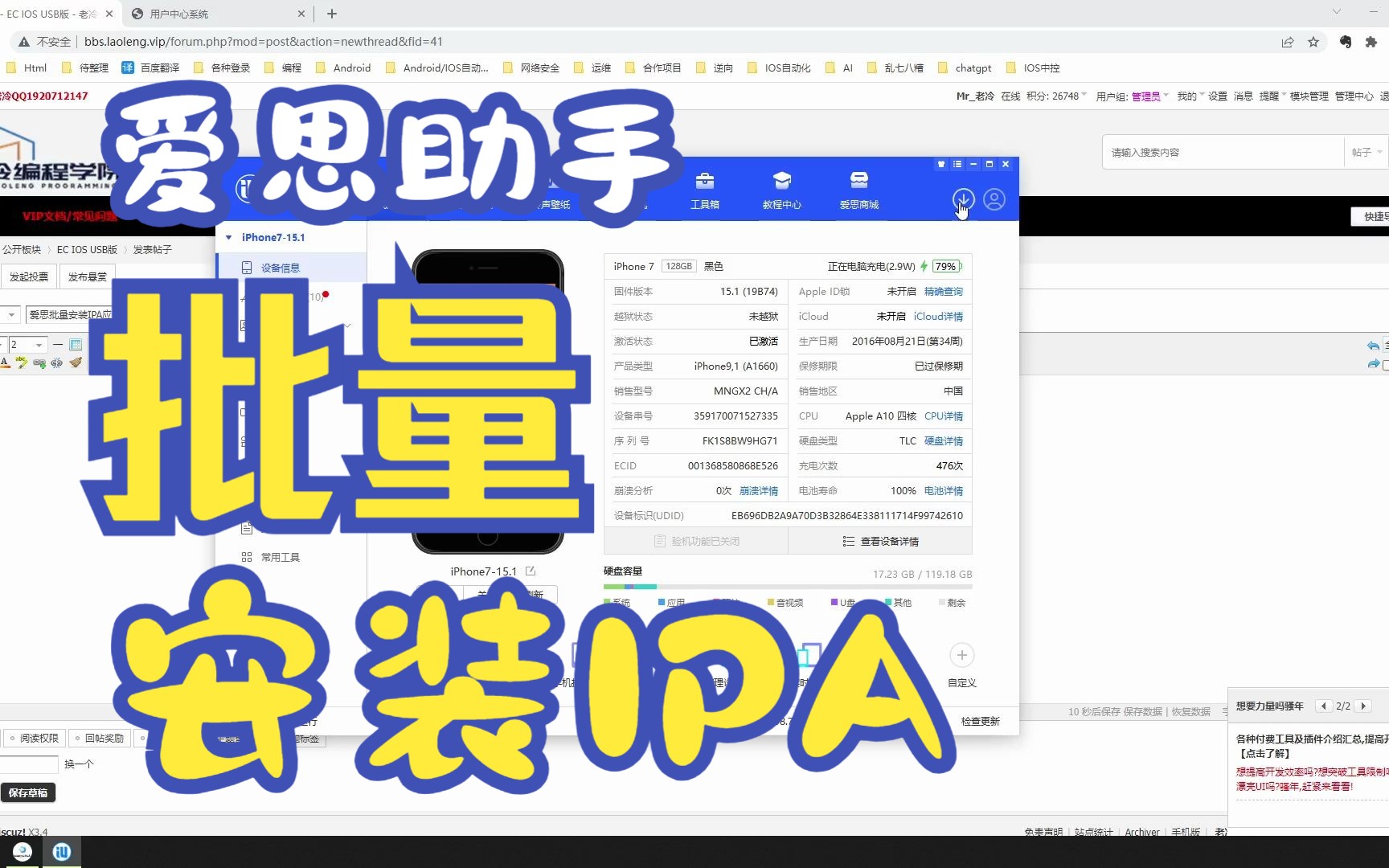Screen dimensions: 1389x868
Task: Open the 发起投票 tab
Action: pyautogui.click(x=29, y=276)
